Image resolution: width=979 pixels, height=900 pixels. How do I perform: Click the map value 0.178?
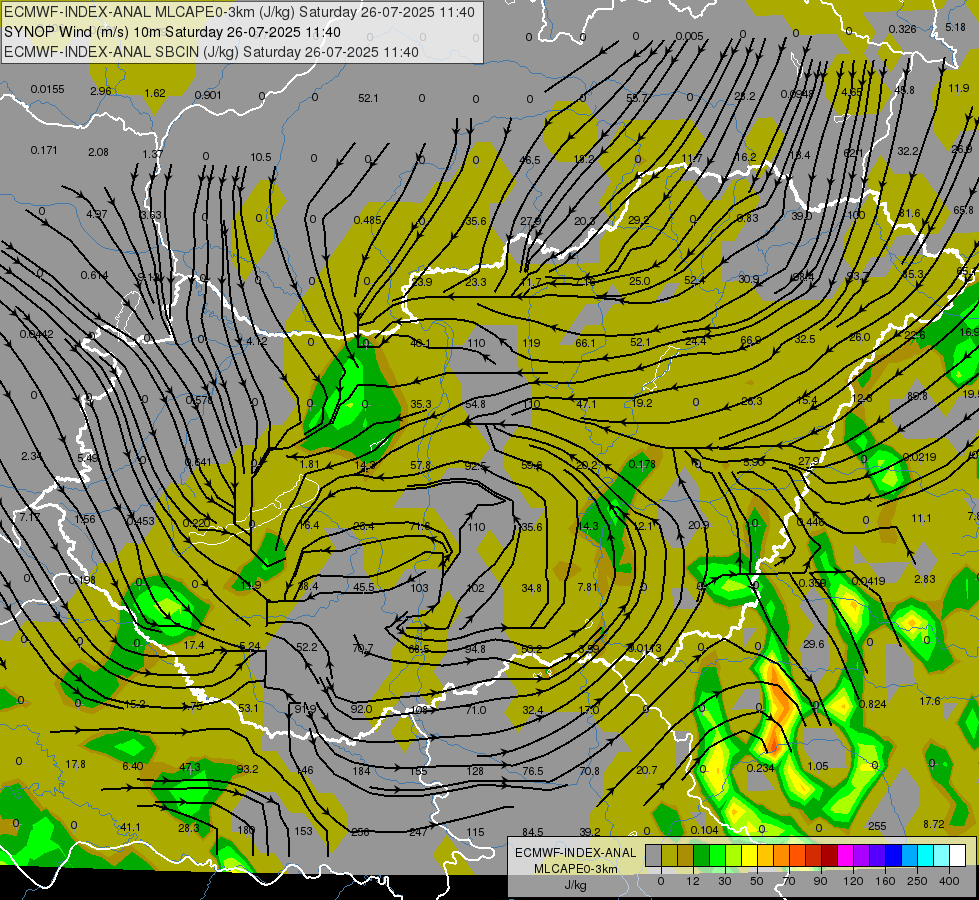[642, 464]
